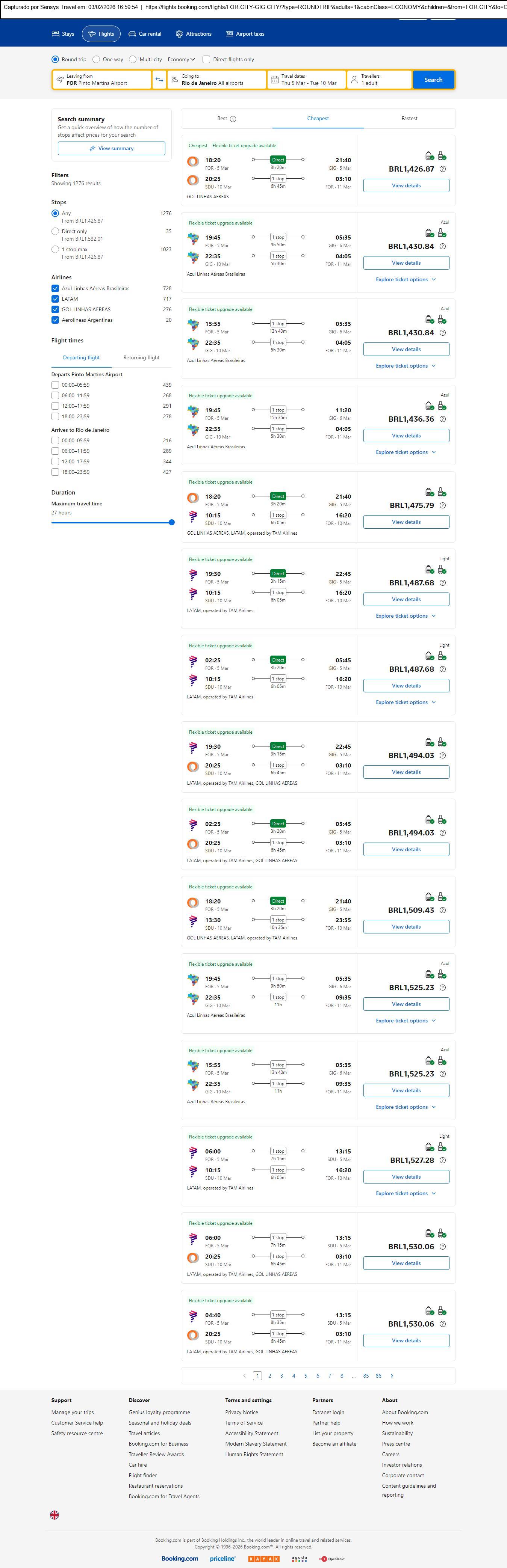The image size is (507, 1568).
Task: Click the View summary button
Action: pos(112,149)
